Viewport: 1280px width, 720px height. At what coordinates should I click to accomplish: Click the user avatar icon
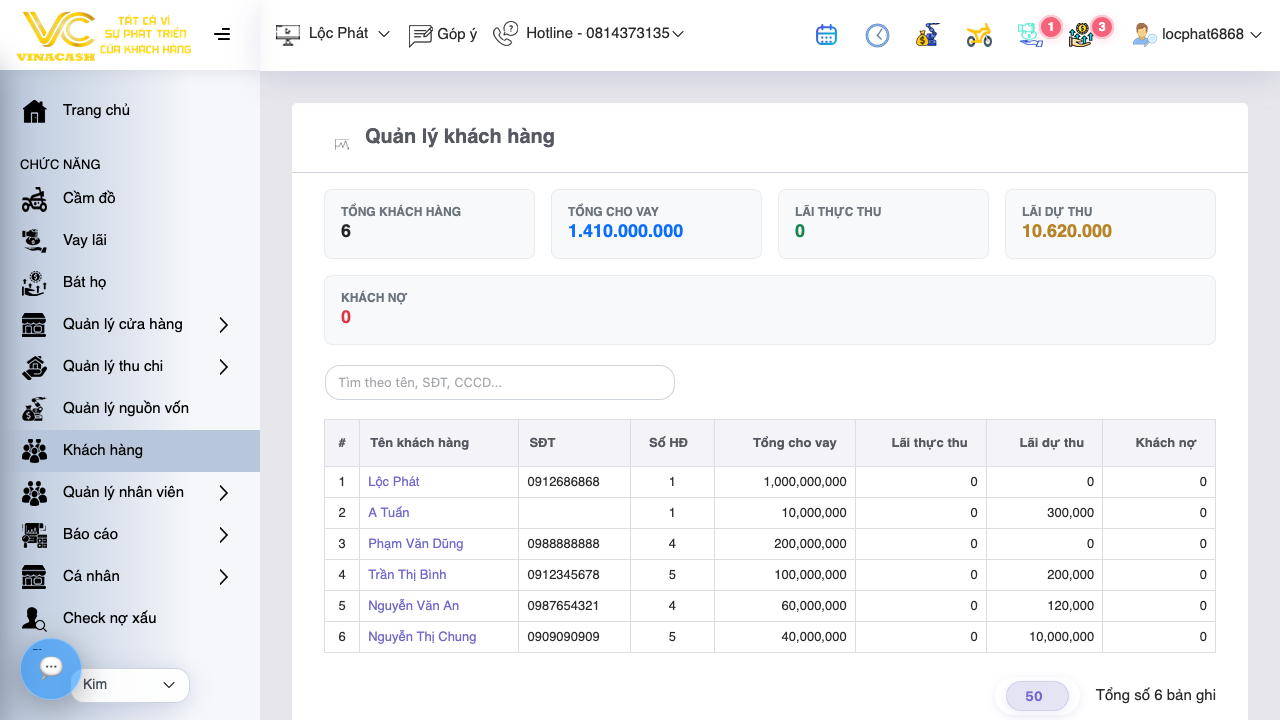[x=1144, y=34]
